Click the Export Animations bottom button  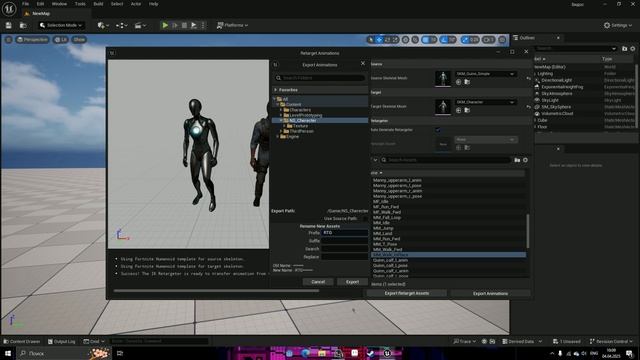[x=490, y=293]
